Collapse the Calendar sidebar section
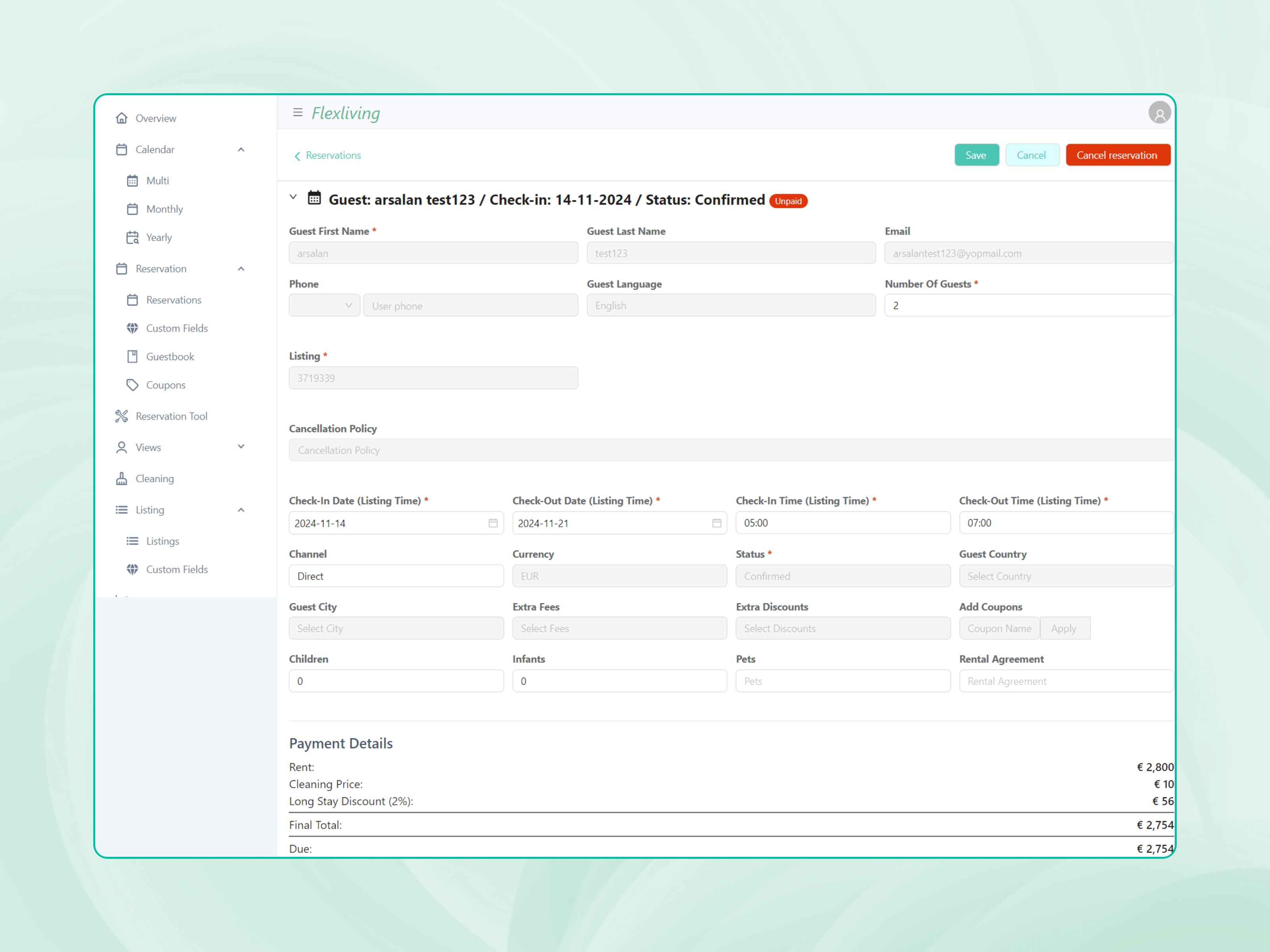1270x952 pixels. pos(241,150)
